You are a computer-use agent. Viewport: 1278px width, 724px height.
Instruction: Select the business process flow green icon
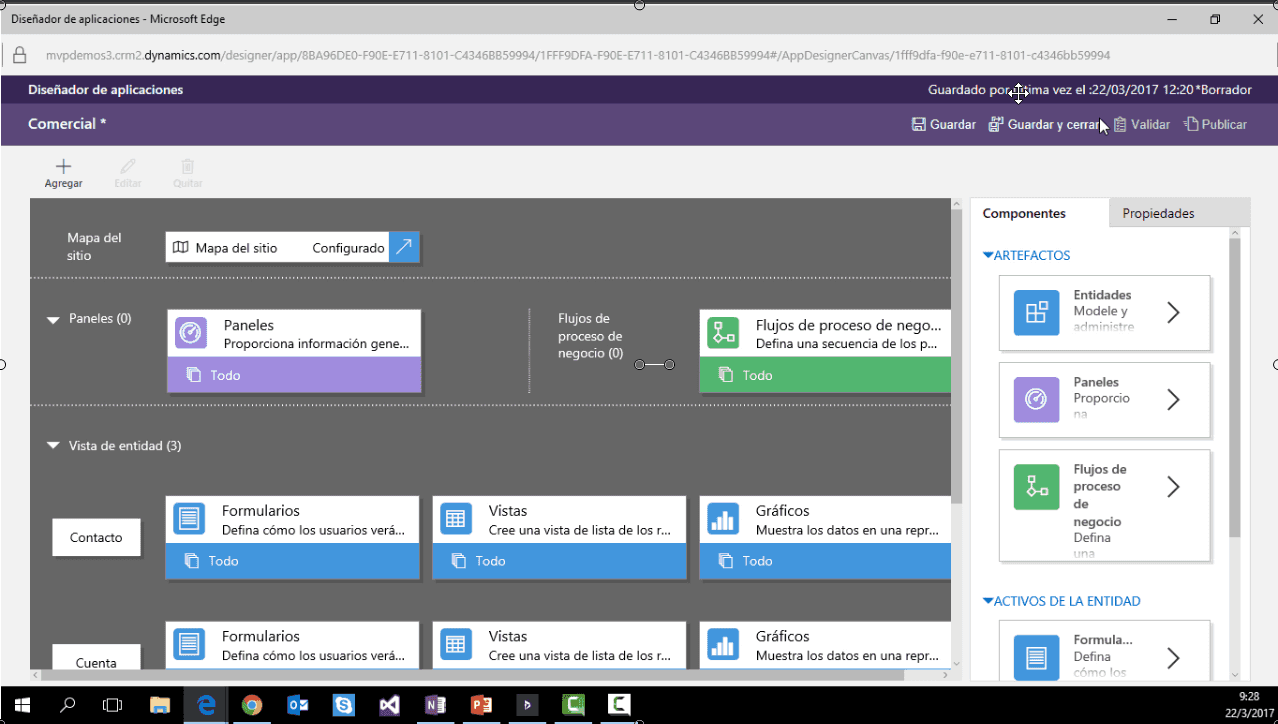click(x=722, y=333)
